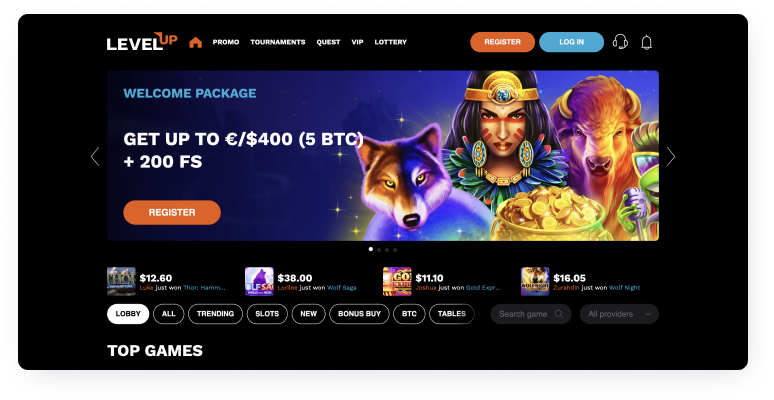774x400 pixels.
Task: Open Wolf Saga game thumbnail
Action: point(259,281)
